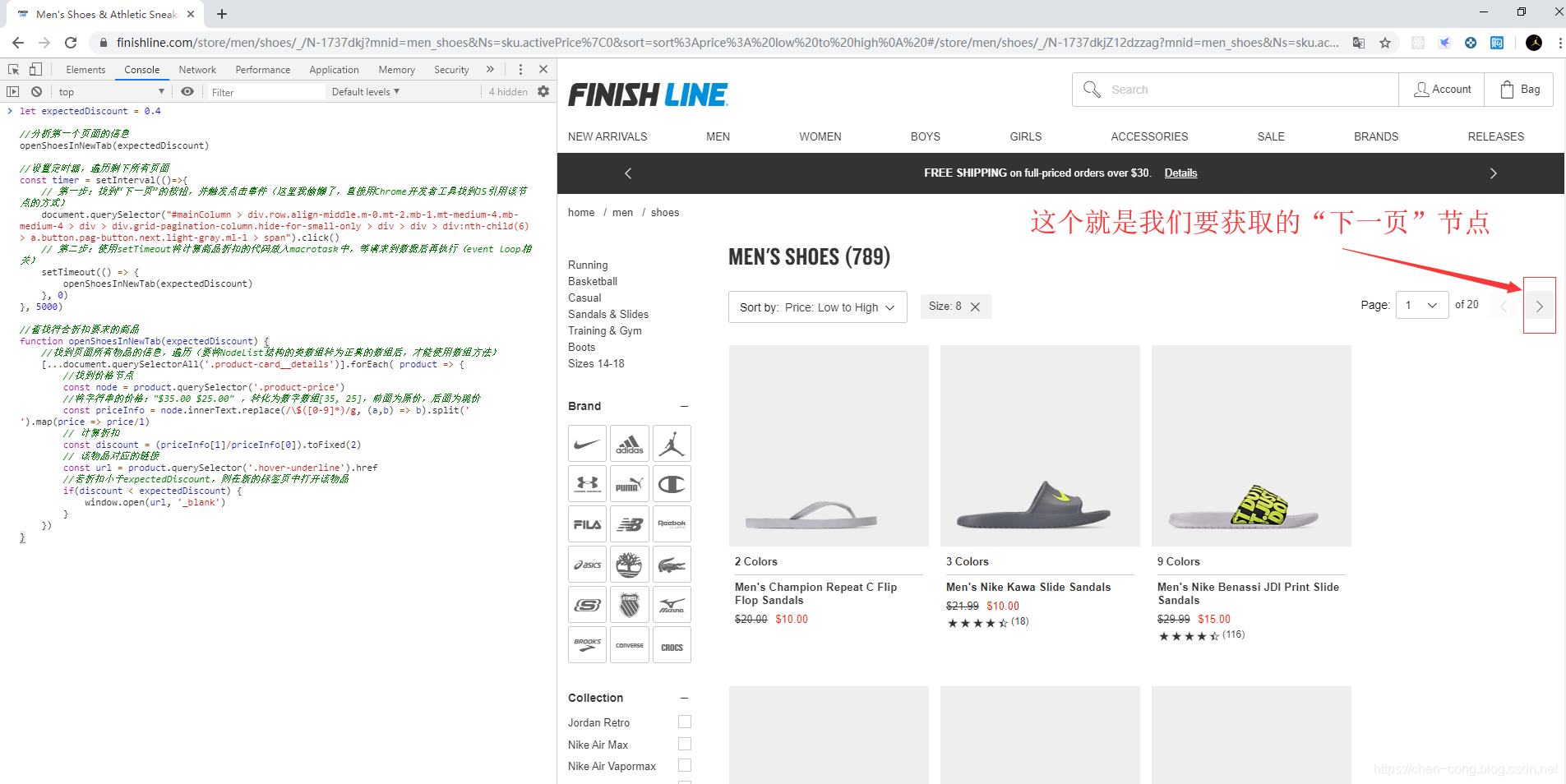The height and width of the screenshot is (784, 1566).
Task: Click the Finish Line search field
Action: click(x=1236, y=90)
